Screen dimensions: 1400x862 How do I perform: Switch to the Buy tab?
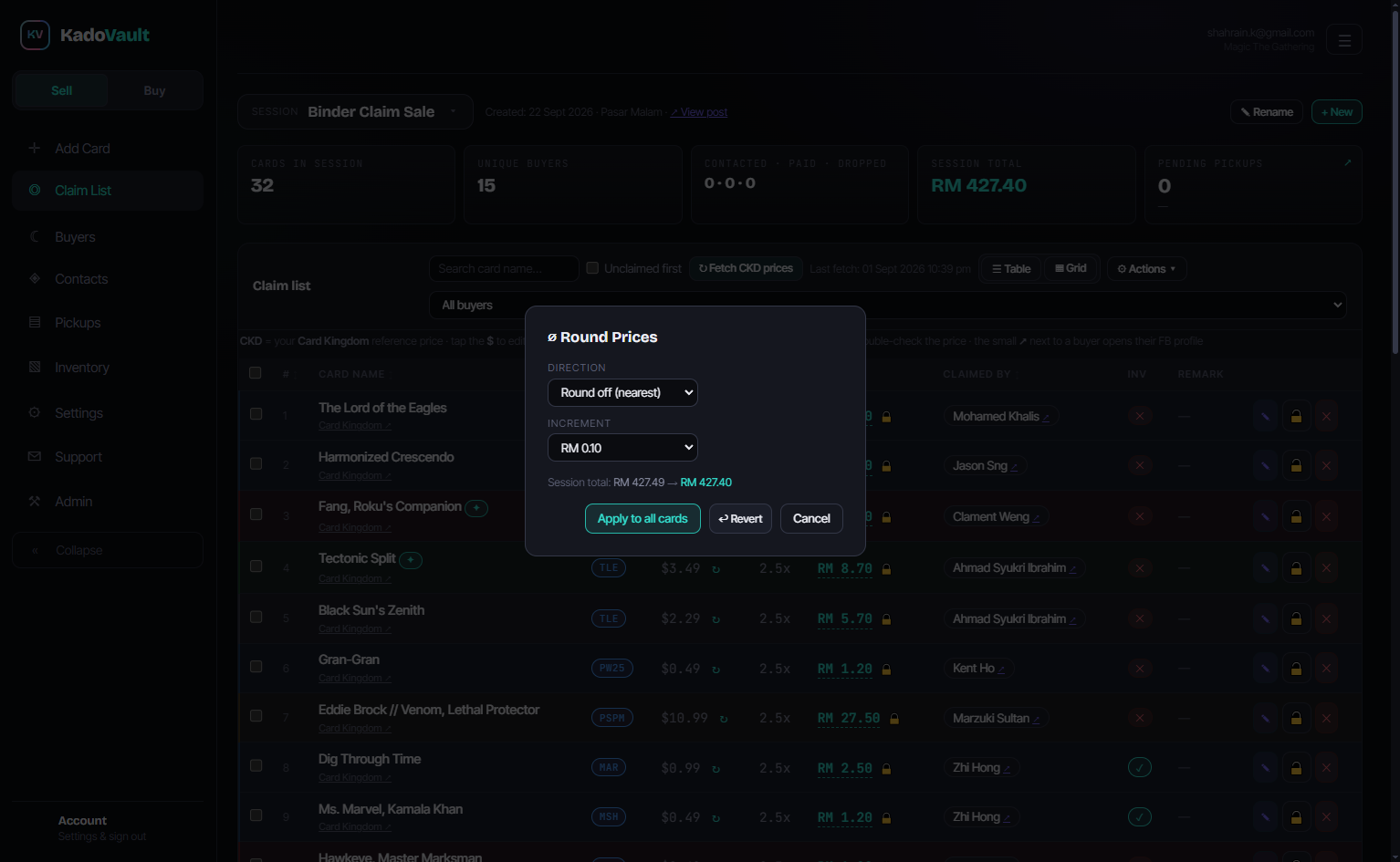tap(154, 90)
